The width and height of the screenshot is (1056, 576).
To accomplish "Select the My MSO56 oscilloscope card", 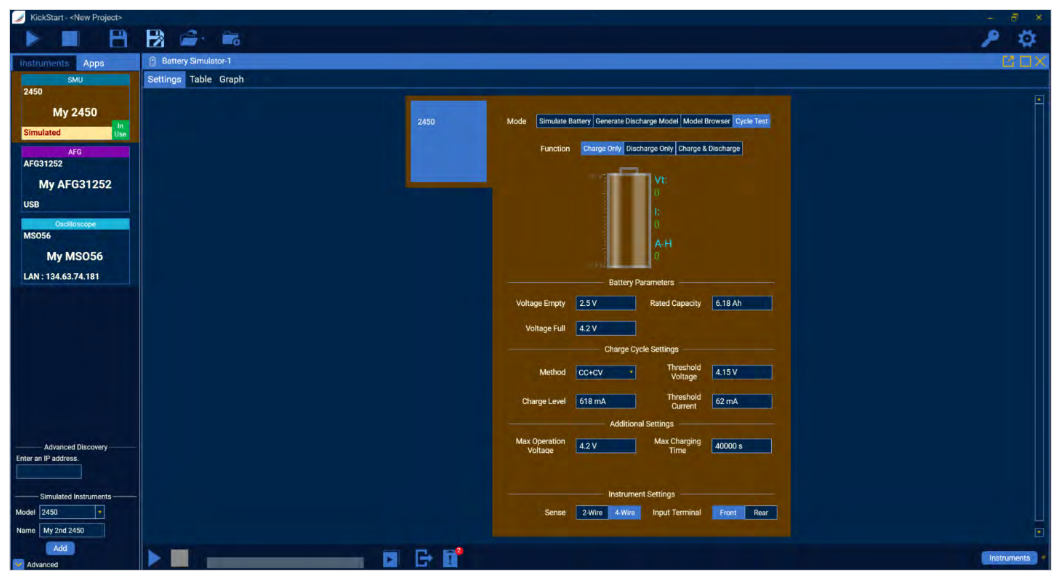I will [75, 251].
